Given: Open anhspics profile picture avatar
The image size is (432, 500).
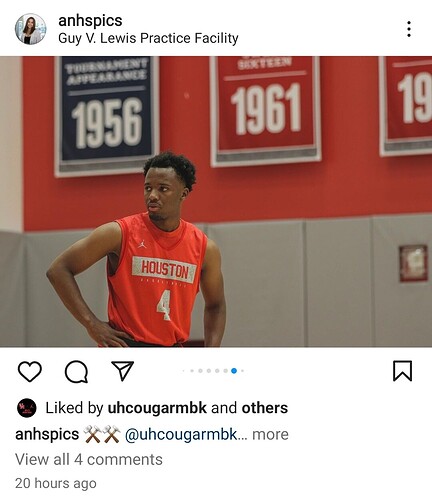Looking at the screenshot, I should tap(31, 29).
